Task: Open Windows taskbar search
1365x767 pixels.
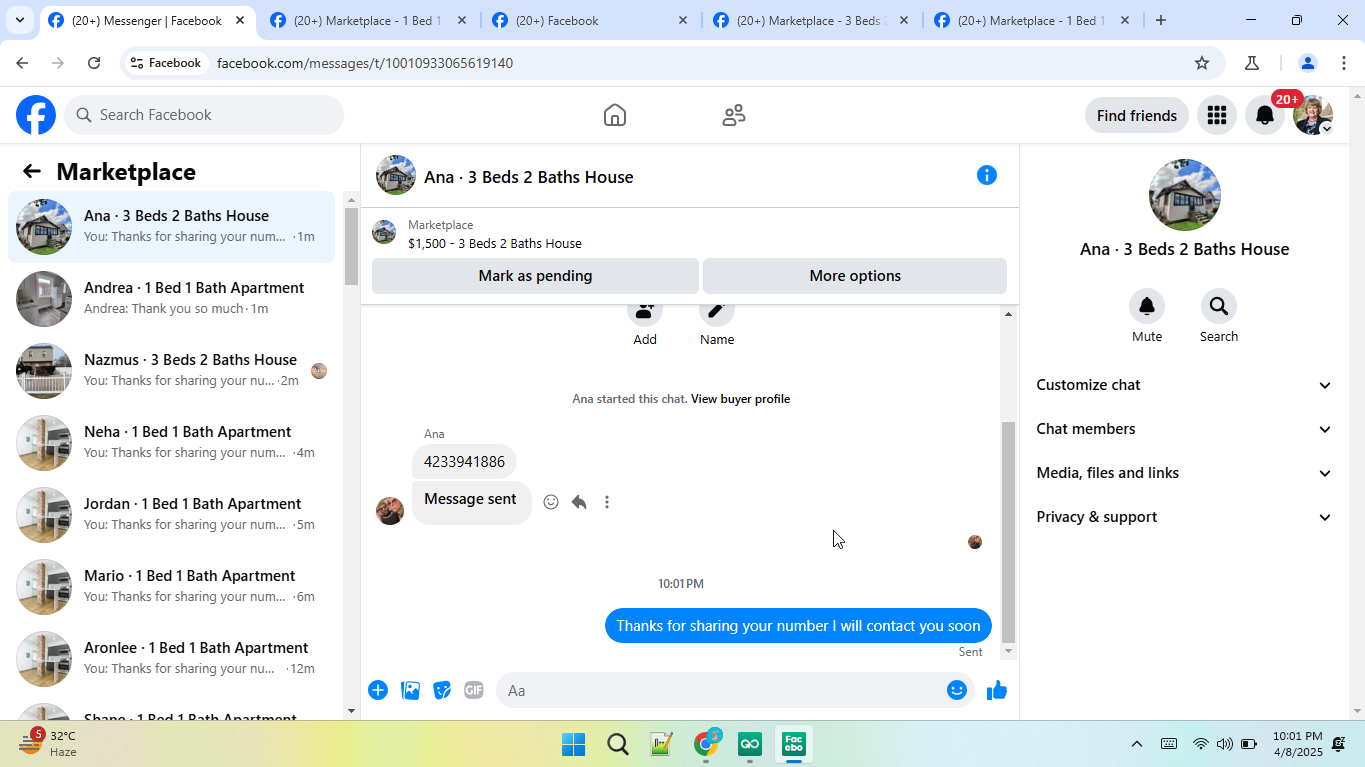Action: tap(618, 744)
